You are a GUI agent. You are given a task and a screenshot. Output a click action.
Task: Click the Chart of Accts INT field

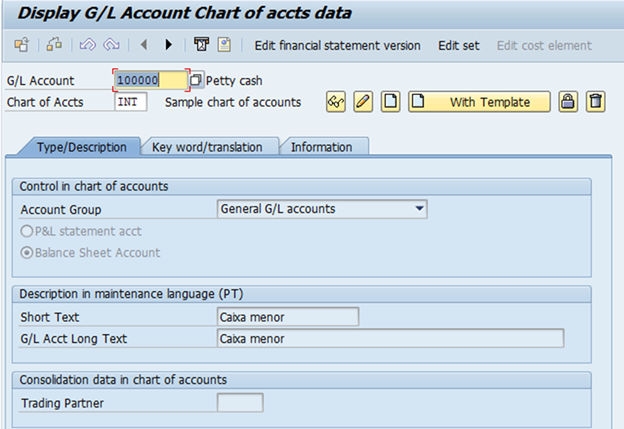tap(131, 102)
